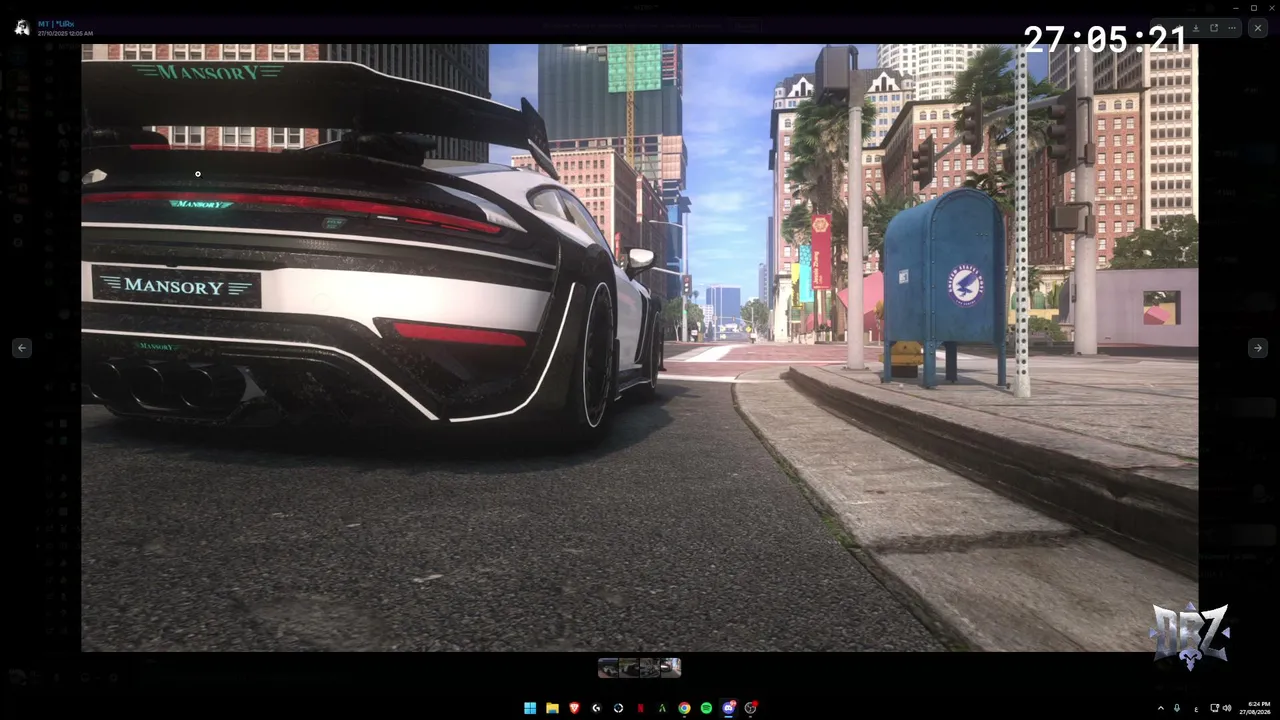Viewport: 1280px width, 720px height.
Task: Click the main Mansory car screenshot image
Action: point(640,348)
